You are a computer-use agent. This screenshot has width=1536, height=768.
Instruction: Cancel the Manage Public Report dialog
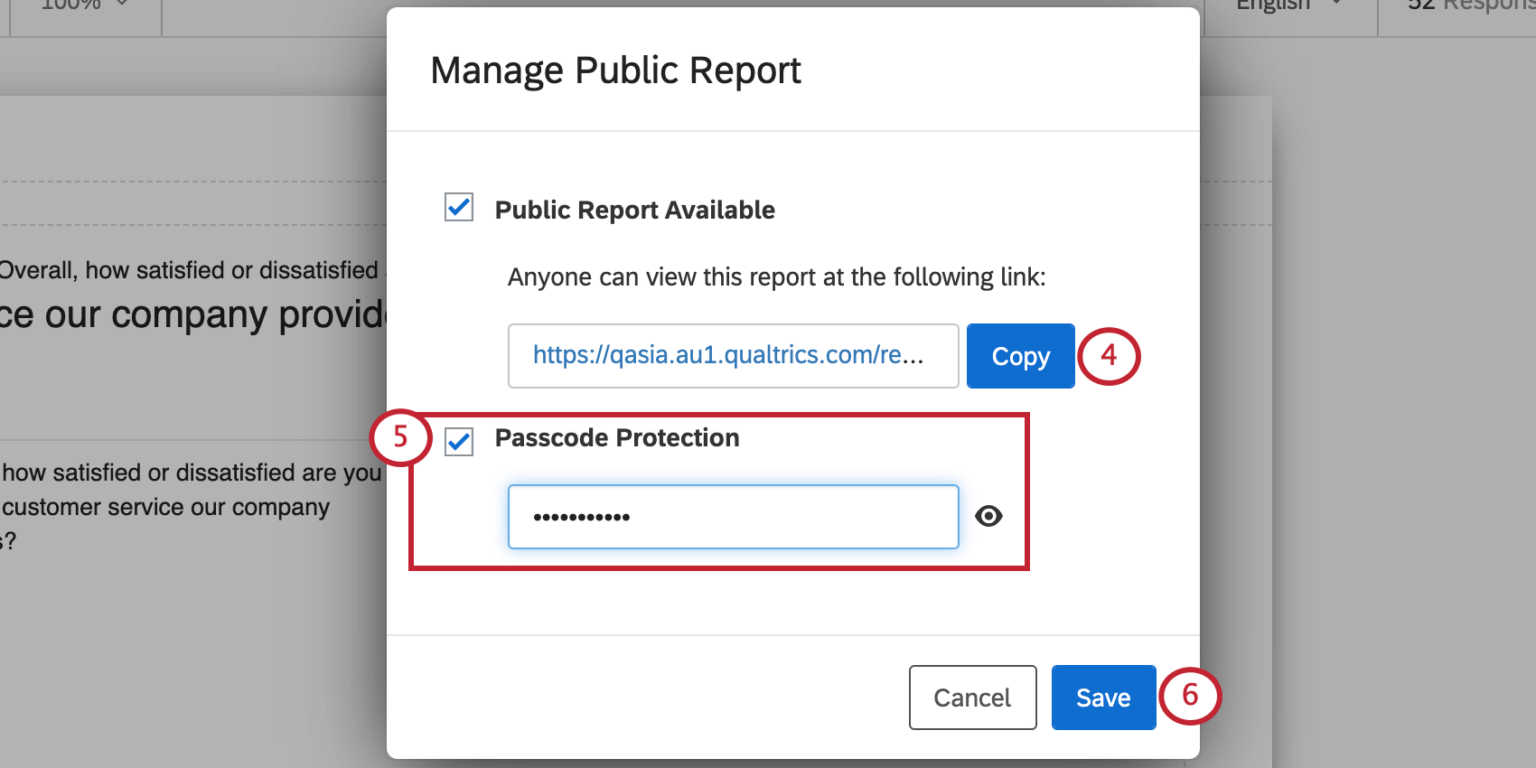point(971,697)
